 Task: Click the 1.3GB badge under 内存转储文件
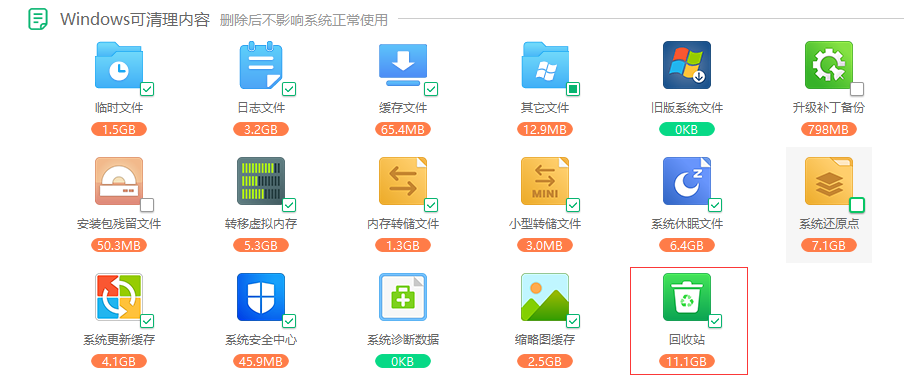[403, 245]
